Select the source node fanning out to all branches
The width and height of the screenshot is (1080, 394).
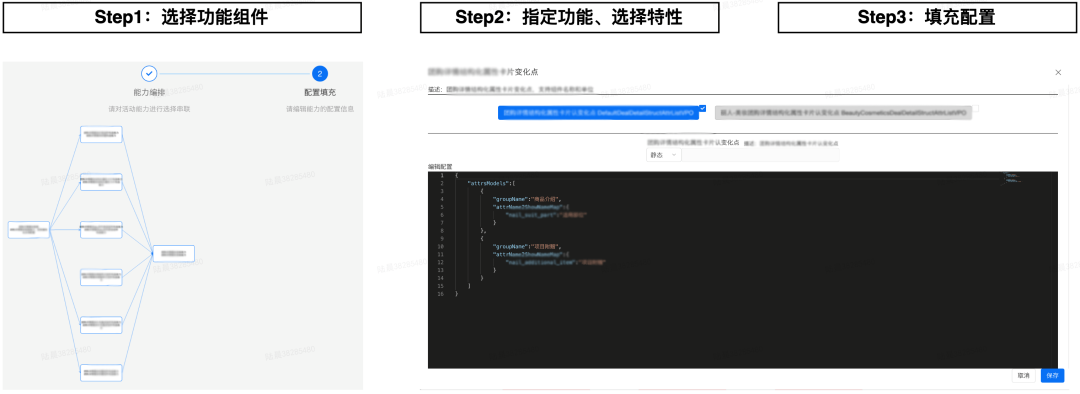coord(29,230)
